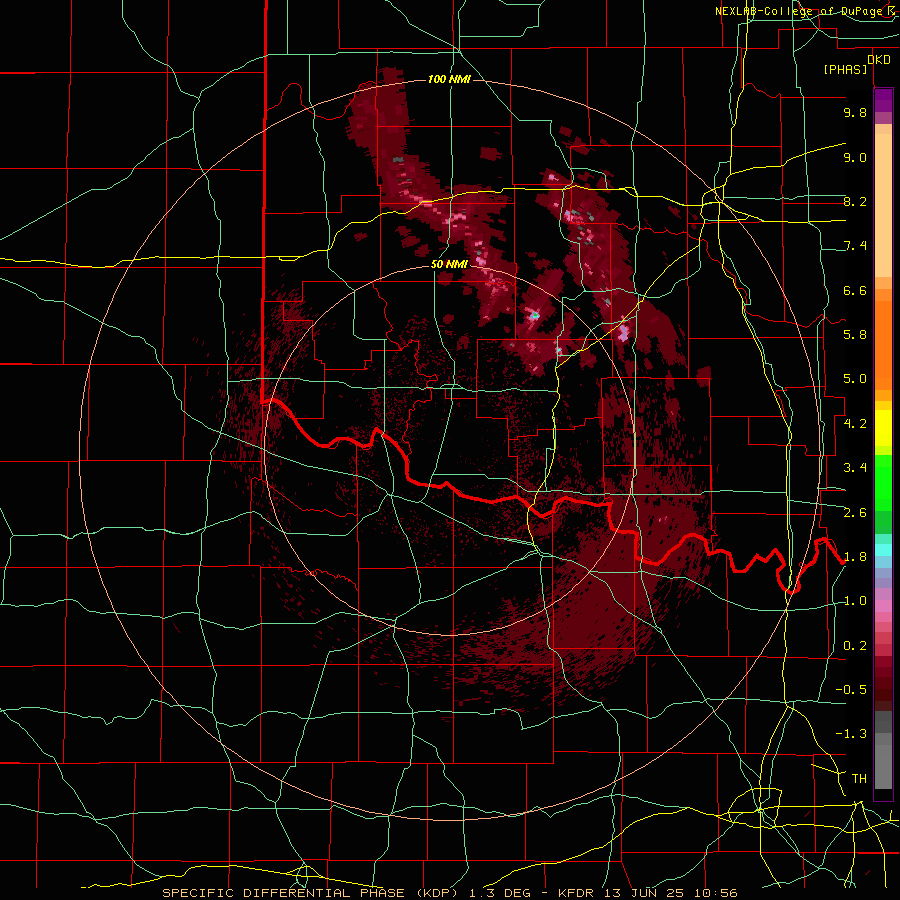This screenshot has height=900, width=900.
Task: Click the 3.4 scale value
Action: pos(855,468)
